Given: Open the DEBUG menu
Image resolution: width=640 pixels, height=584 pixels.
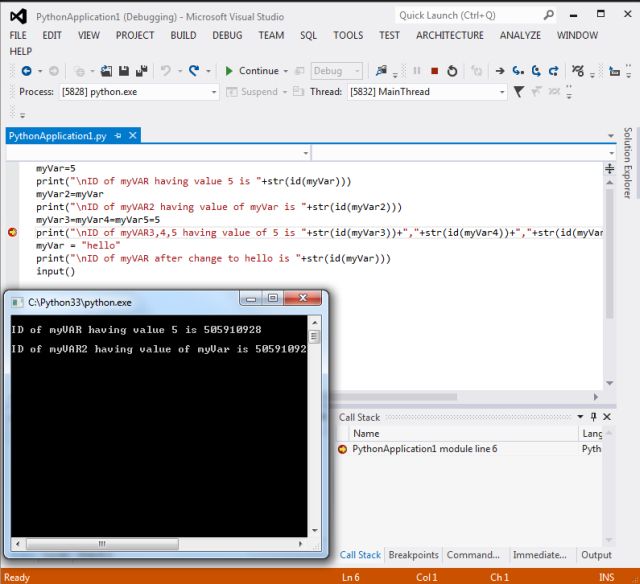Looking at the screenshot, I should pyautogui.click(x=227, y=35).
